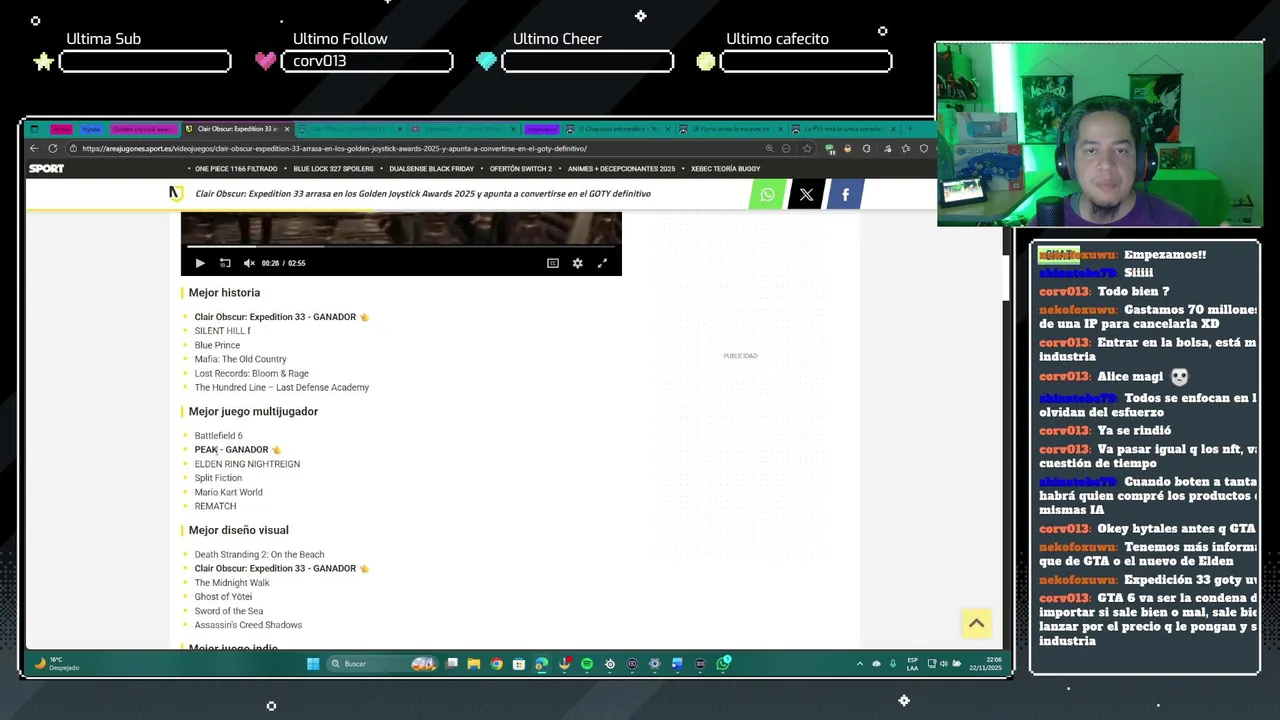Open 'BLUE LOCK 327 SPOILERS' link

[333, 169]
